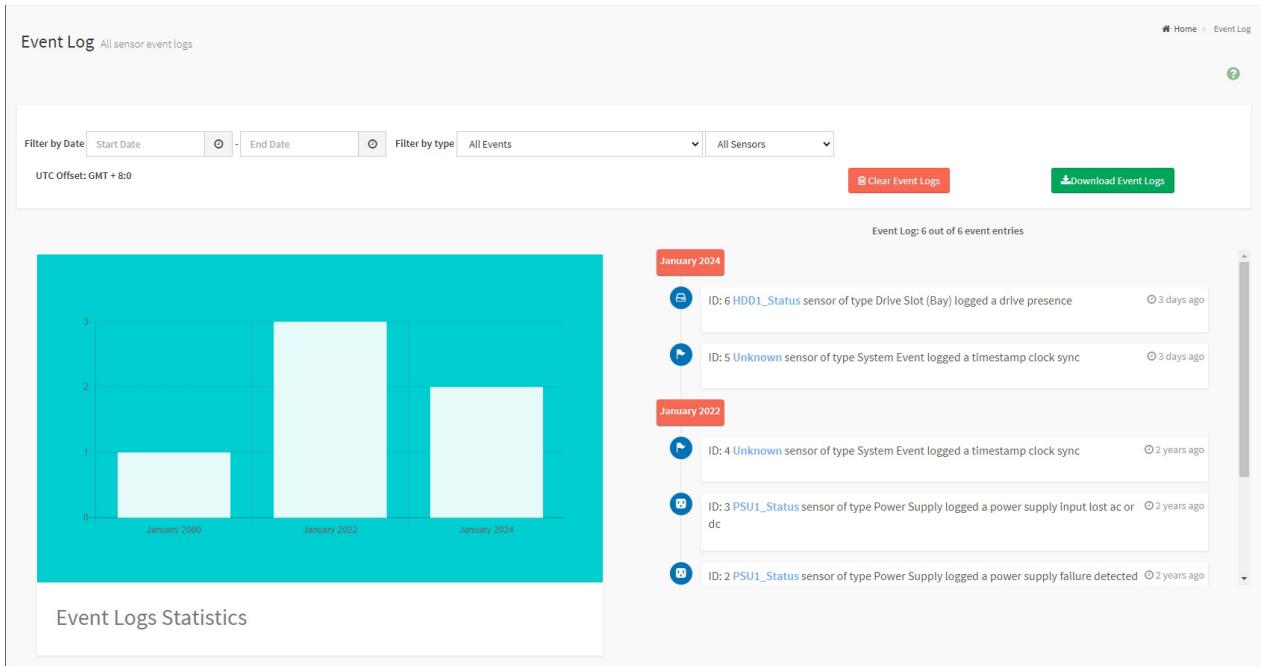The width and height of the screenshot is (1262, 667).
Task: Open the All Sensors dropdown
Action: click(770, 144)
